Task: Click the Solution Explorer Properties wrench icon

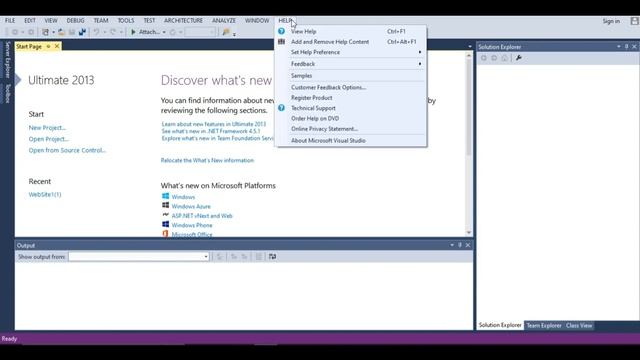Action: pyautogui.click(x=518, y=58)
